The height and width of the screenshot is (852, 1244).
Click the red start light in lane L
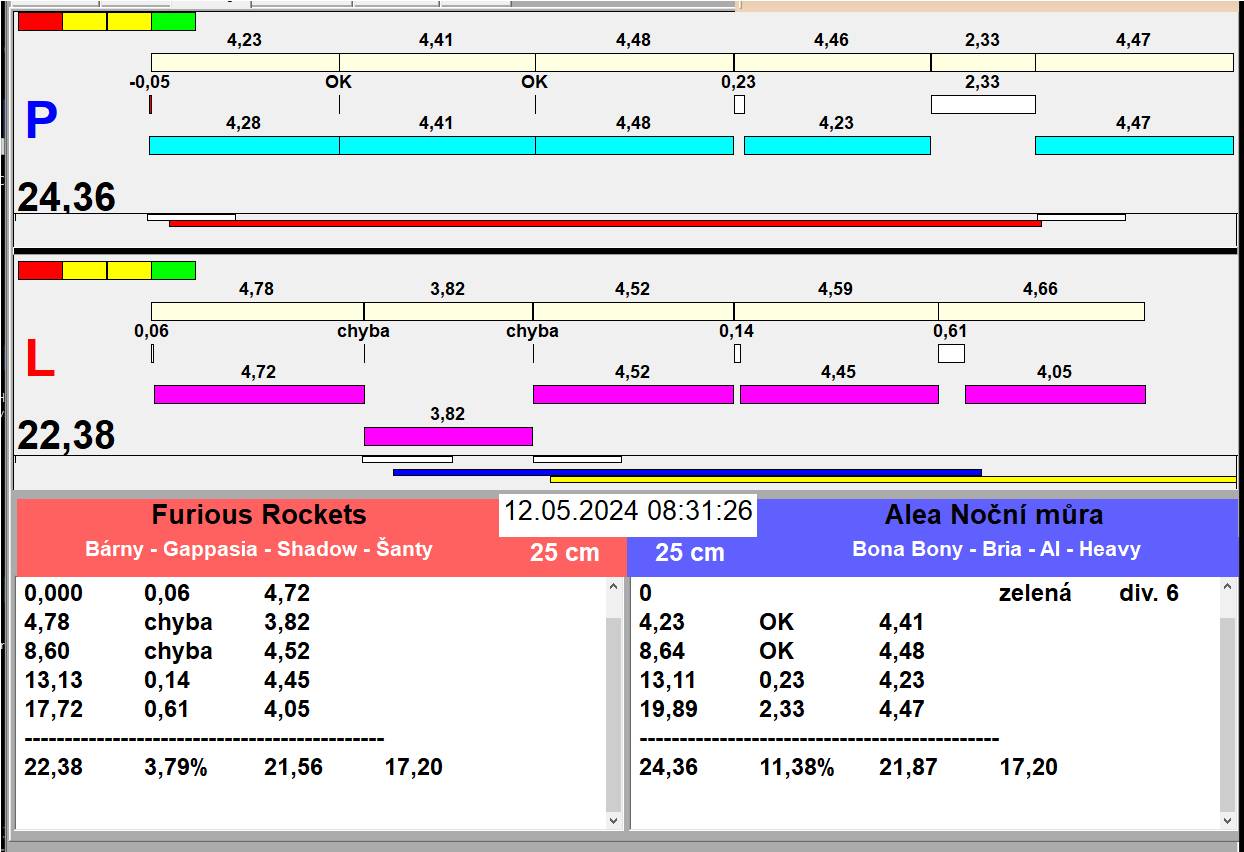pyautogui.click(x=40, y=270)
